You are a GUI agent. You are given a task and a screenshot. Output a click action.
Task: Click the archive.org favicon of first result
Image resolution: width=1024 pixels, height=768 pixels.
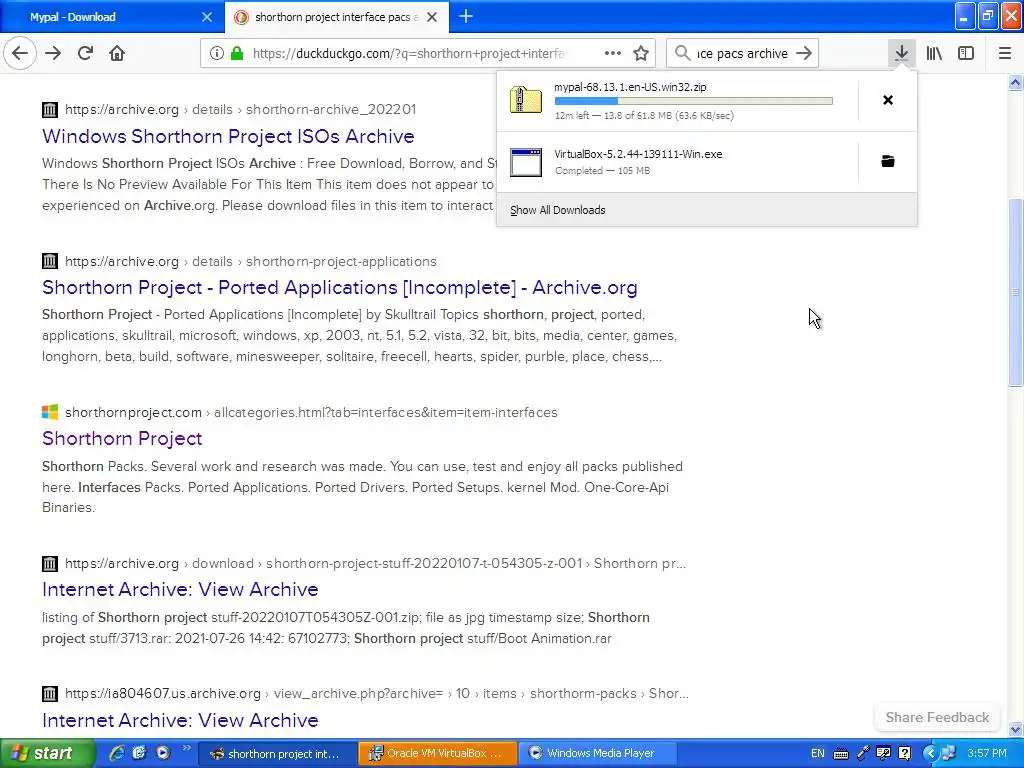tap(50, 110)
